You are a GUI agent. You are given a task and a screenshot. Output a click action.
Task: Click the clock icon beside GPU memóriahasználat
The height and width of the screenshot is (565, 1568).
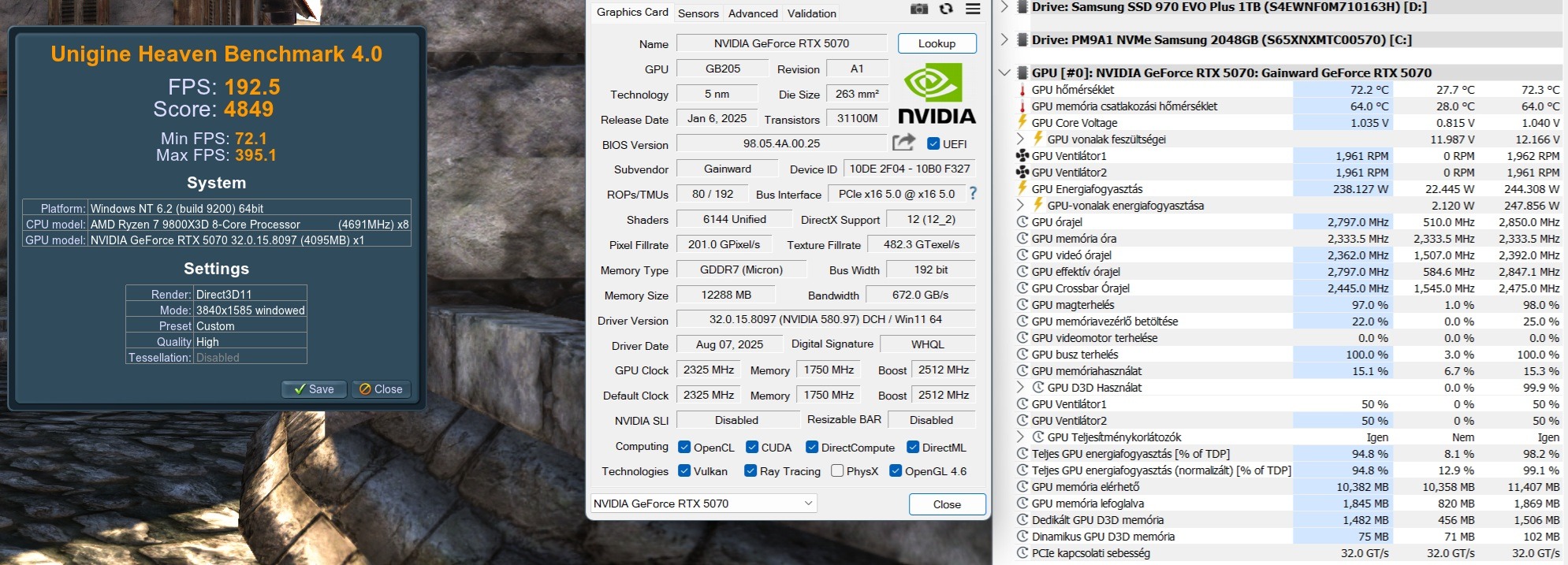pyautogui.click(x=1022, y=371)
